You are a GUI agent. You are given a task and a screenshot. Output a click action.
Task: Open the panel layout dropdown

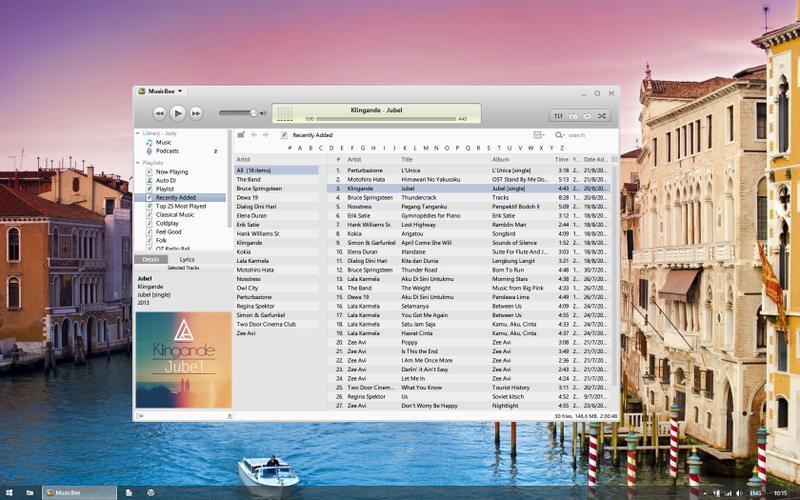(x=539, y=135)
